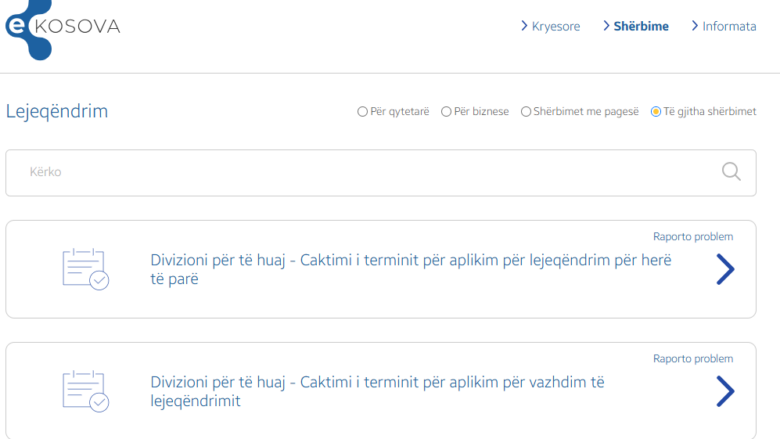This screenshot has width=780, height=439.
Task: Click the calendar icon on the first service card
Action: point(85,269)
